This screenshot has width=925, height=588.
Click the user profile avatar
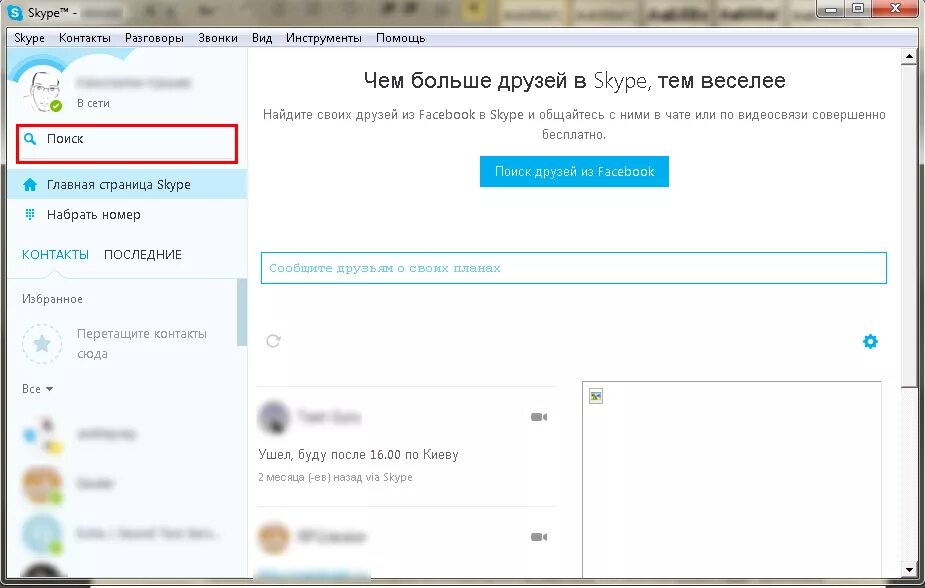point(41,91)
